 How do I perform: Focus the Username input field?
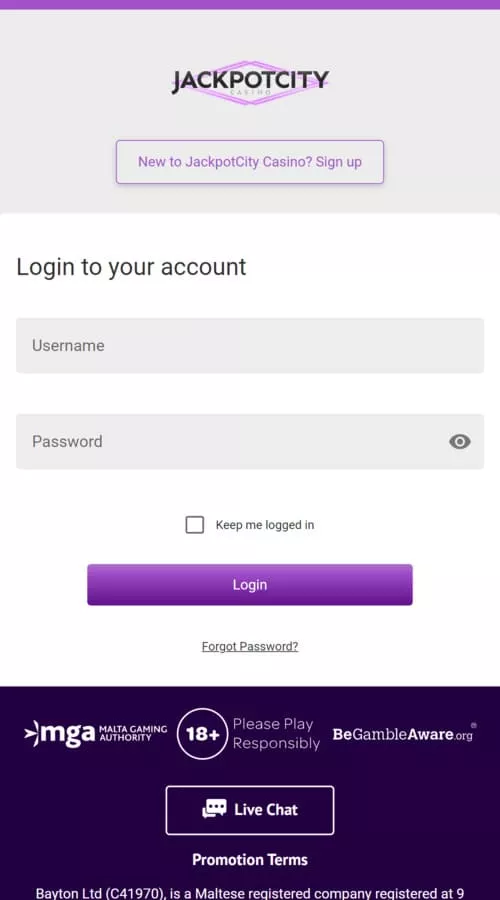250,346
